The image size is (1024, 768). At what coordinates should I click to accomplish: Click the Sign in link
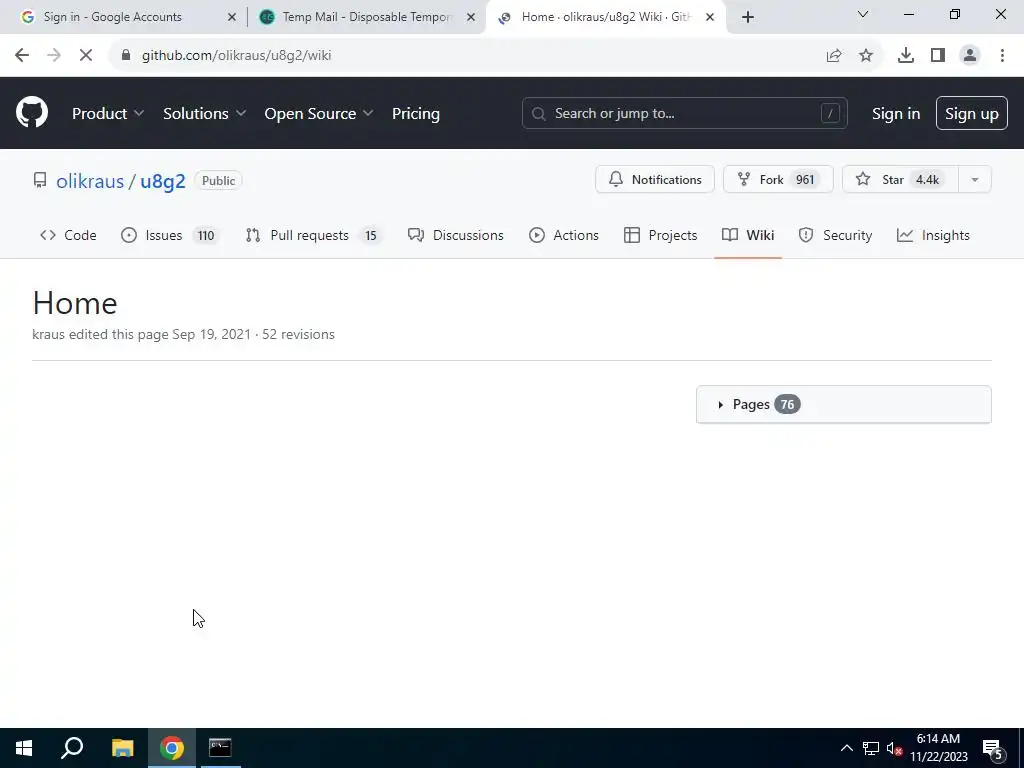click(895, 114)
